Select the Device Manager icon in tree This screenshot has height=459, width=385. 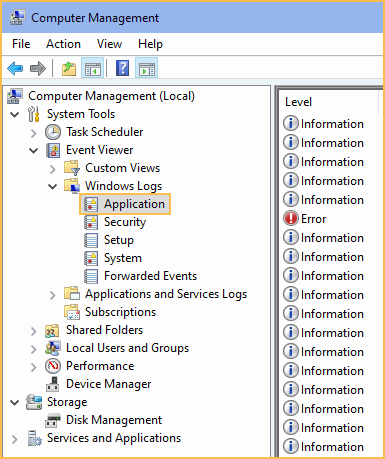tap(53, 384)
